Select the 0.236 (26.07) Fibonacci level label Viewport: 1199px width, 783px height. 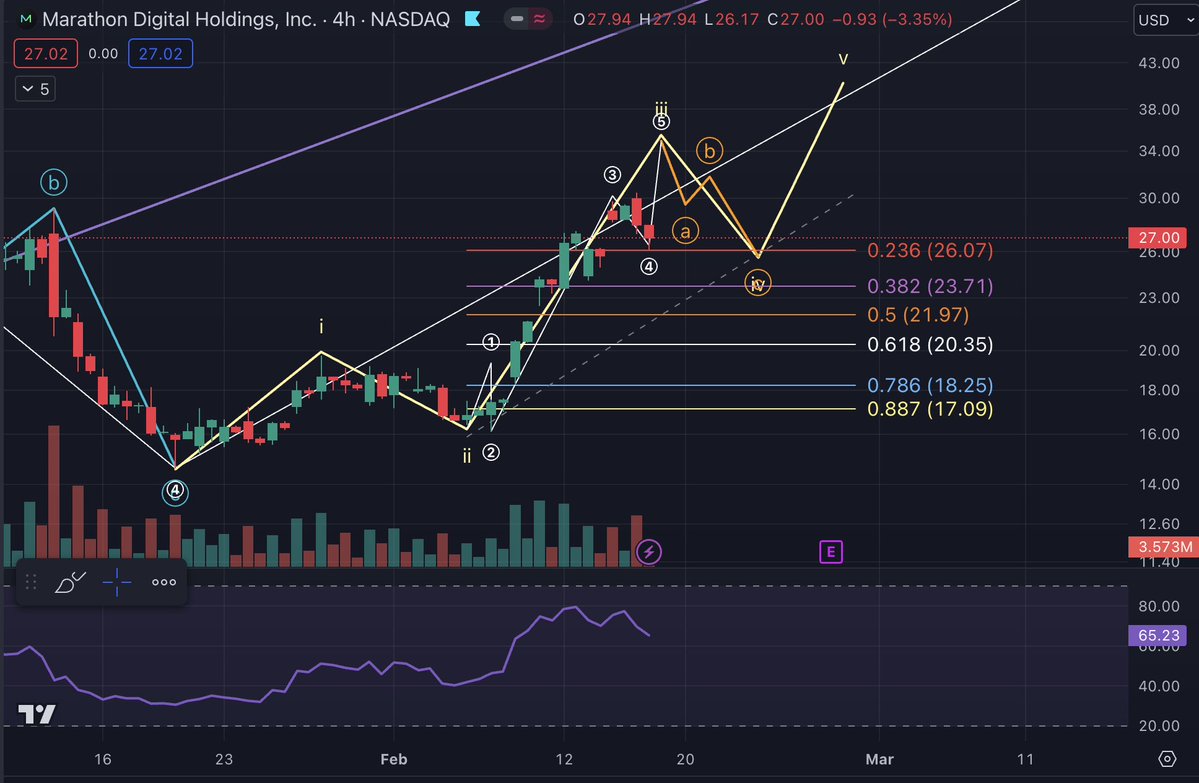(930, 250)
